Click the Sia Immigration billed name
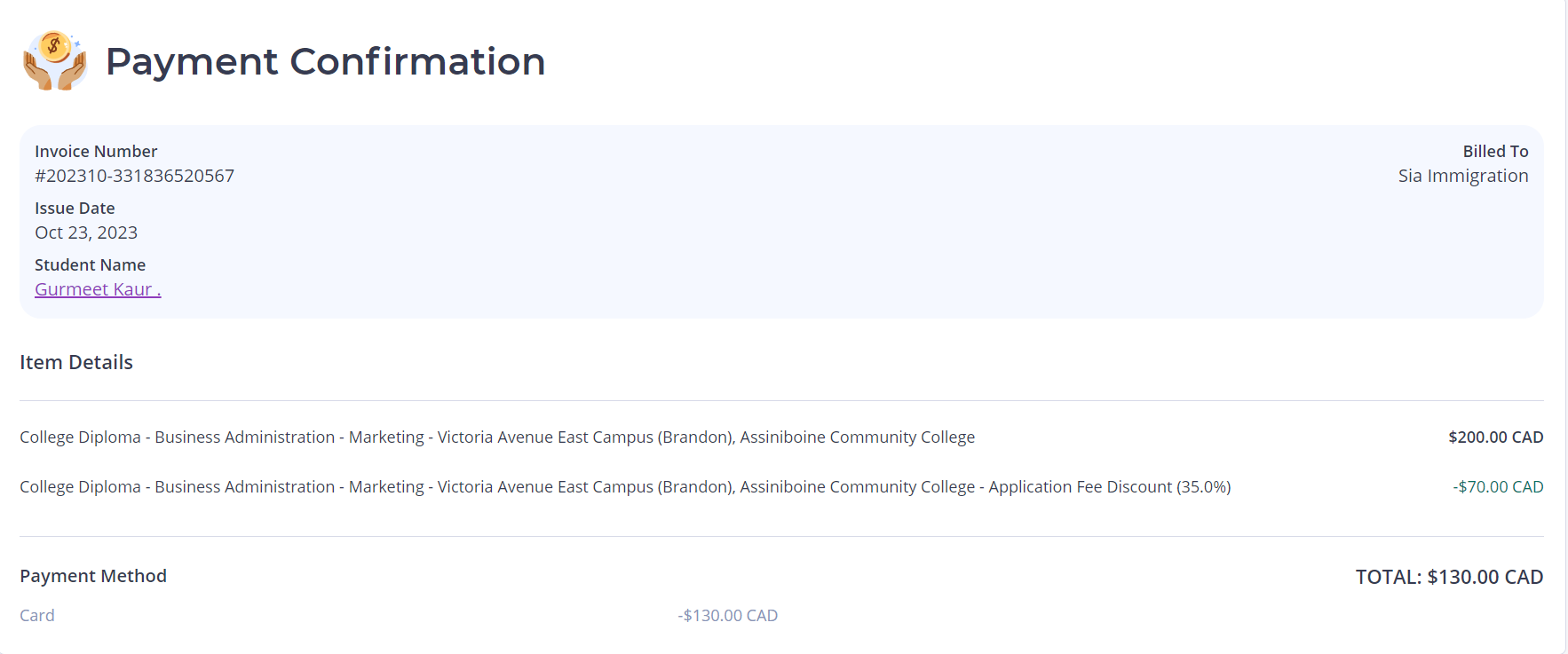This screenshot has width=1568, height=654. (x=1463, y=176)
